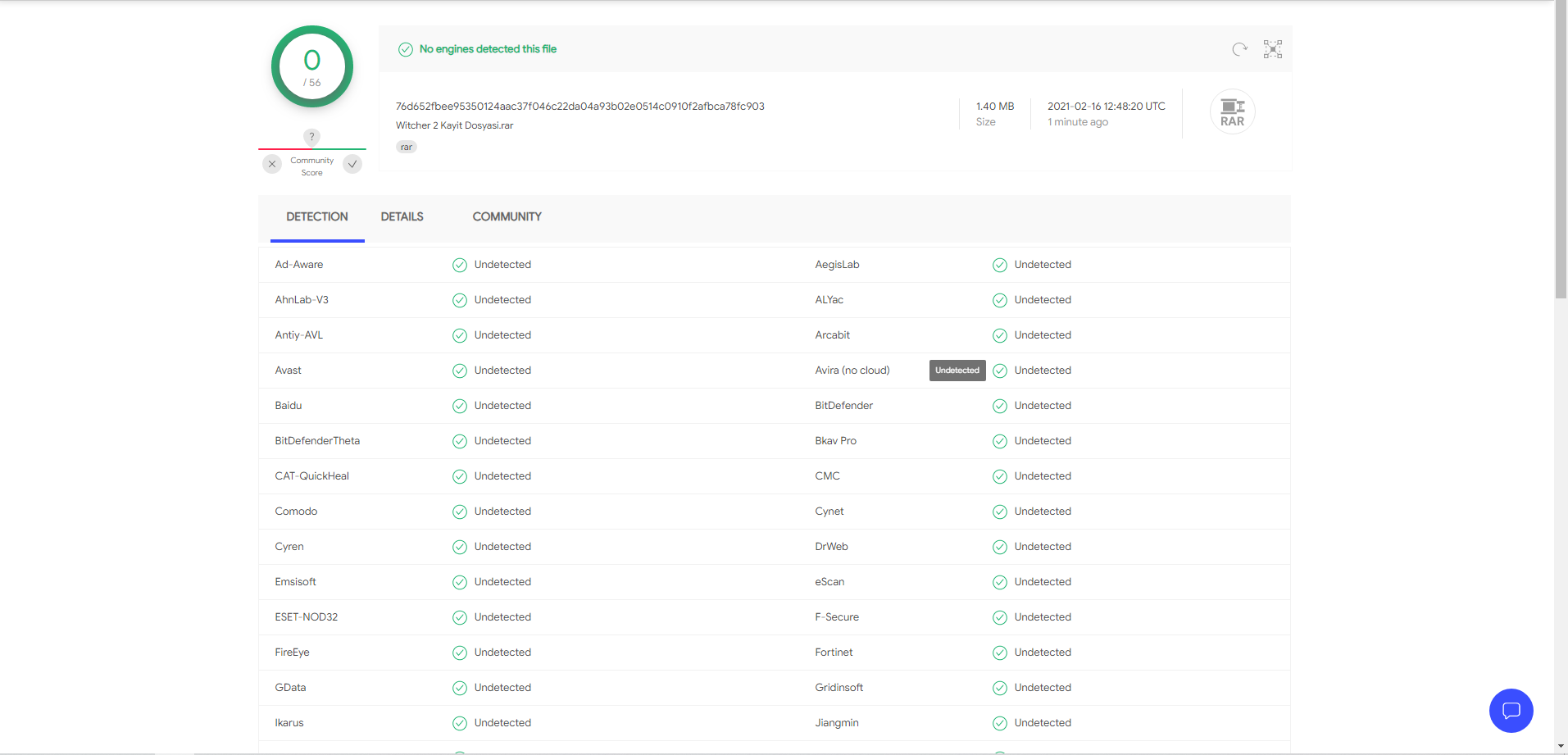Vote file as malicious with X button
This screenshot has height=755, width=1568.
(x=272, y=164)
